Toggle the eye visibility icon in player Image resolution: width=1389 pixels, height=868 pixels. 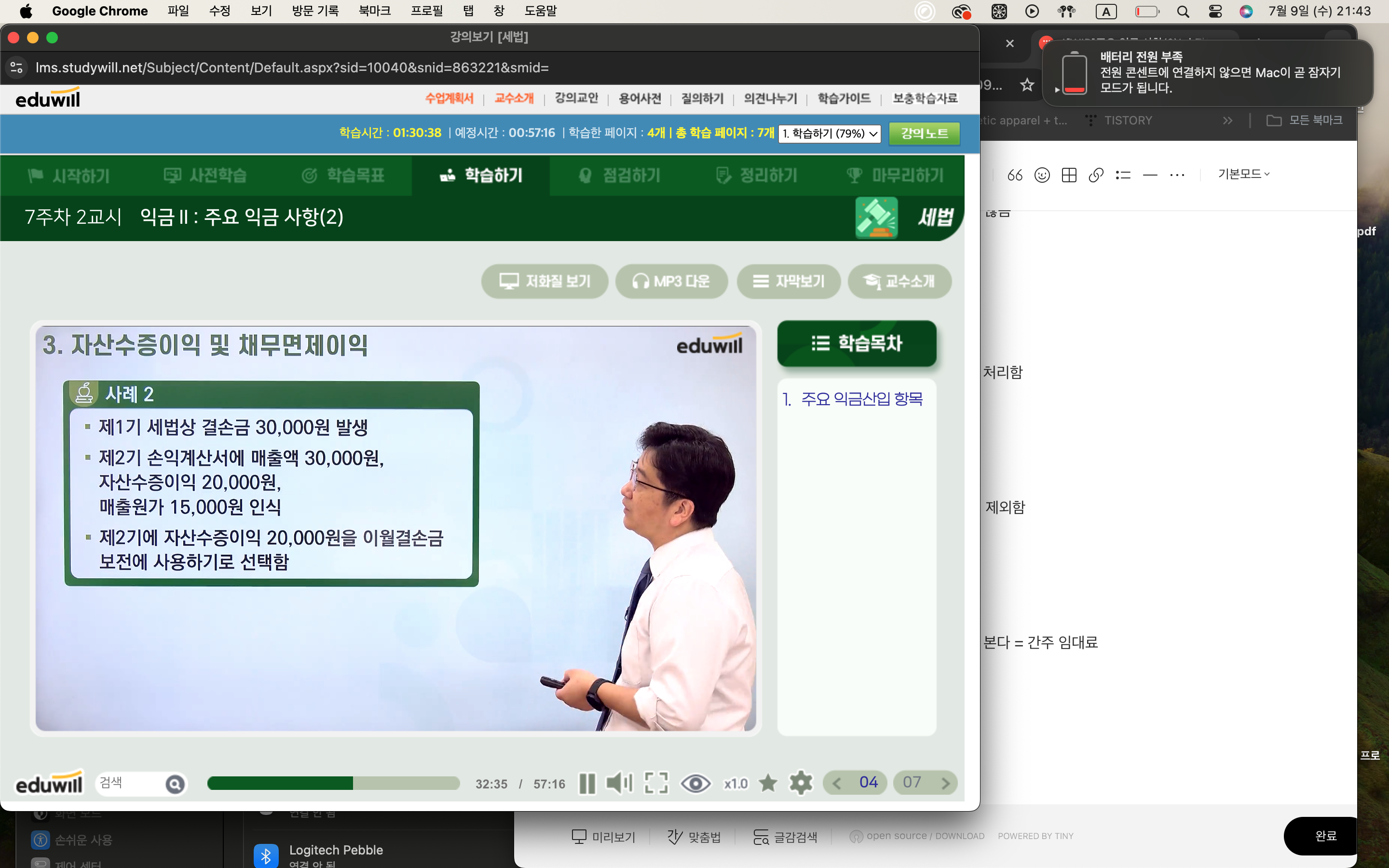(x=695, y=783)
